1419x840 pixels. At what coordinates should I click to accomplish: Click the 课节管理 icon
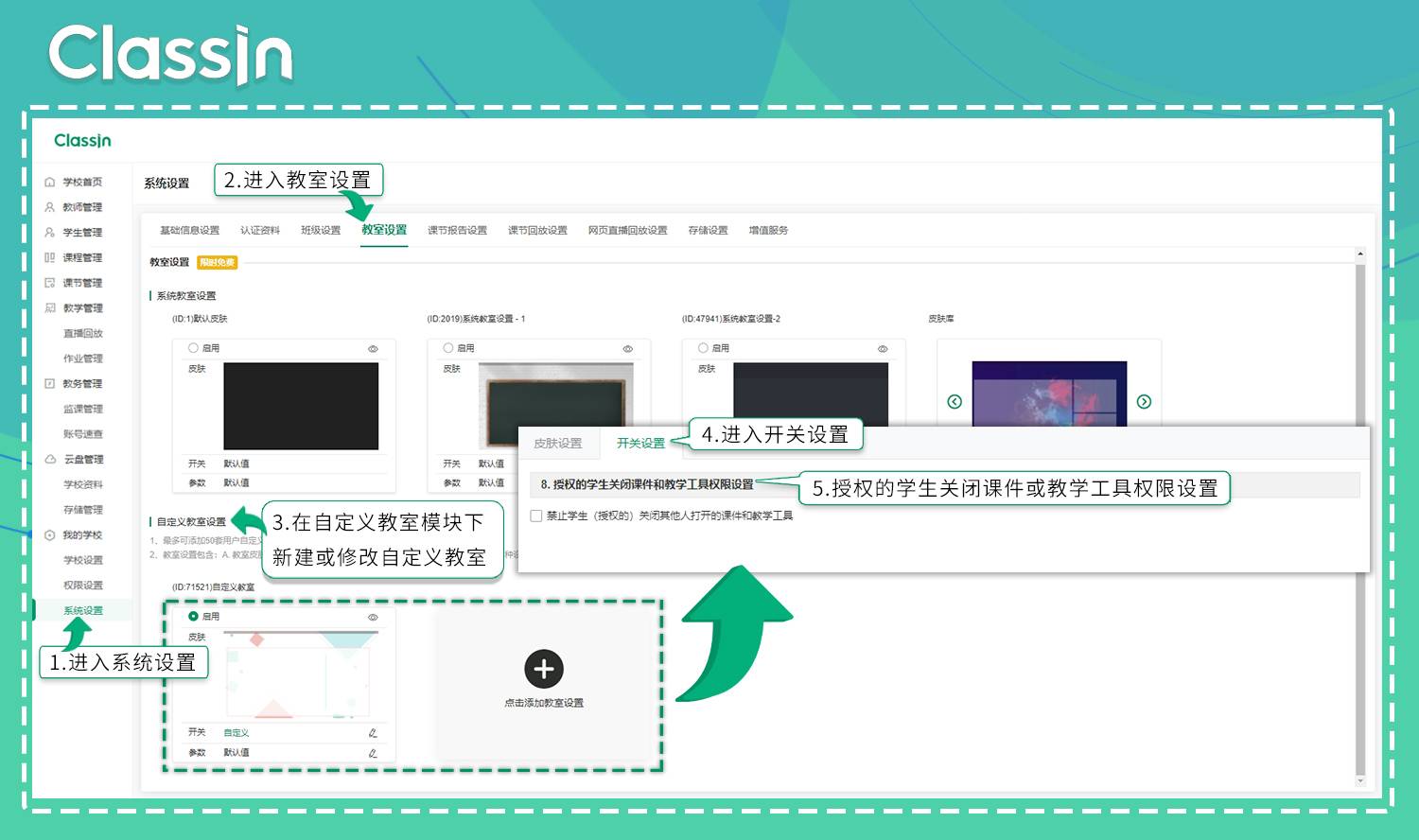tap(50, 283)
